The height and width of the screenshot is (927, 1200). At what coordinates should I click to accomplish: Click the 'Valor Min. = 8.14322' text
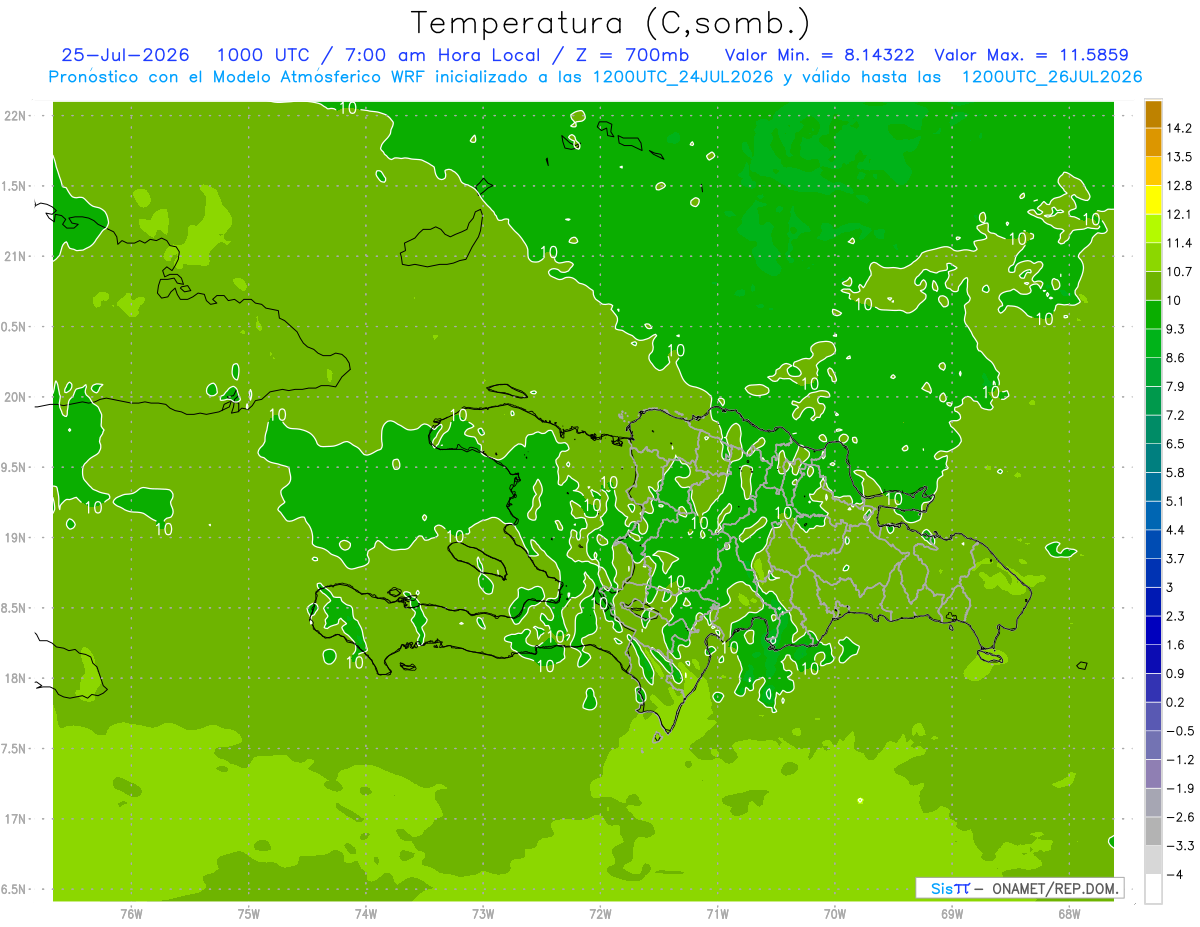[819, 55]
